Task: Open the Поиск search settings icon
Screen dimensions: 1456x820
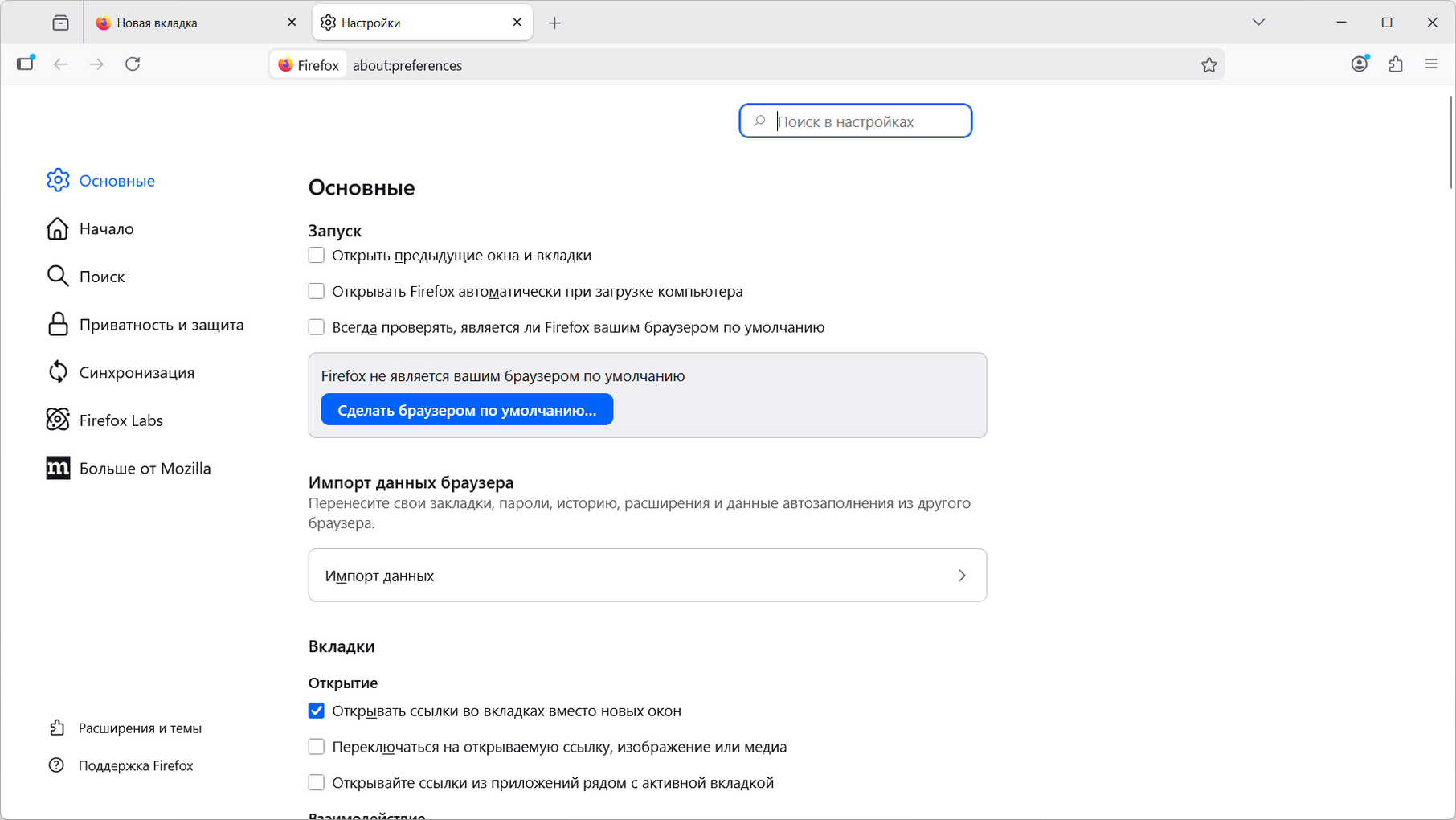Action: 58,276
